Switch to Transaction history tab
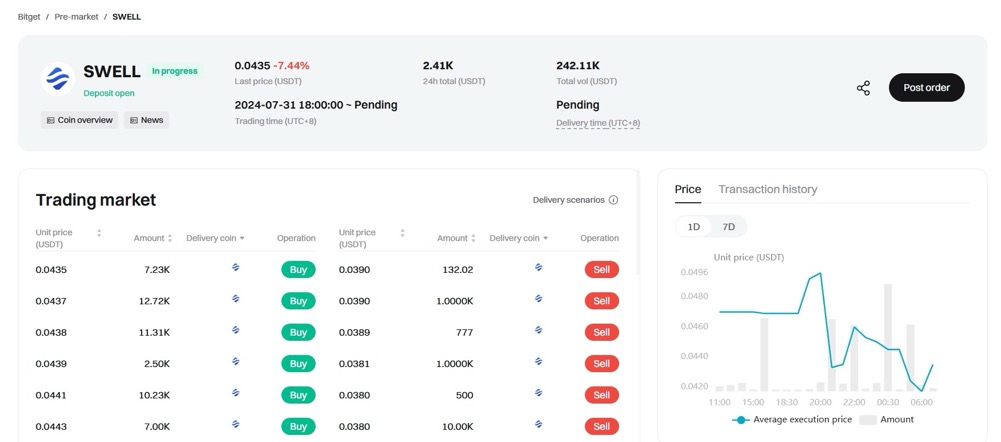The width and height of the screenshot is (1001, 442). coord(767,189)
